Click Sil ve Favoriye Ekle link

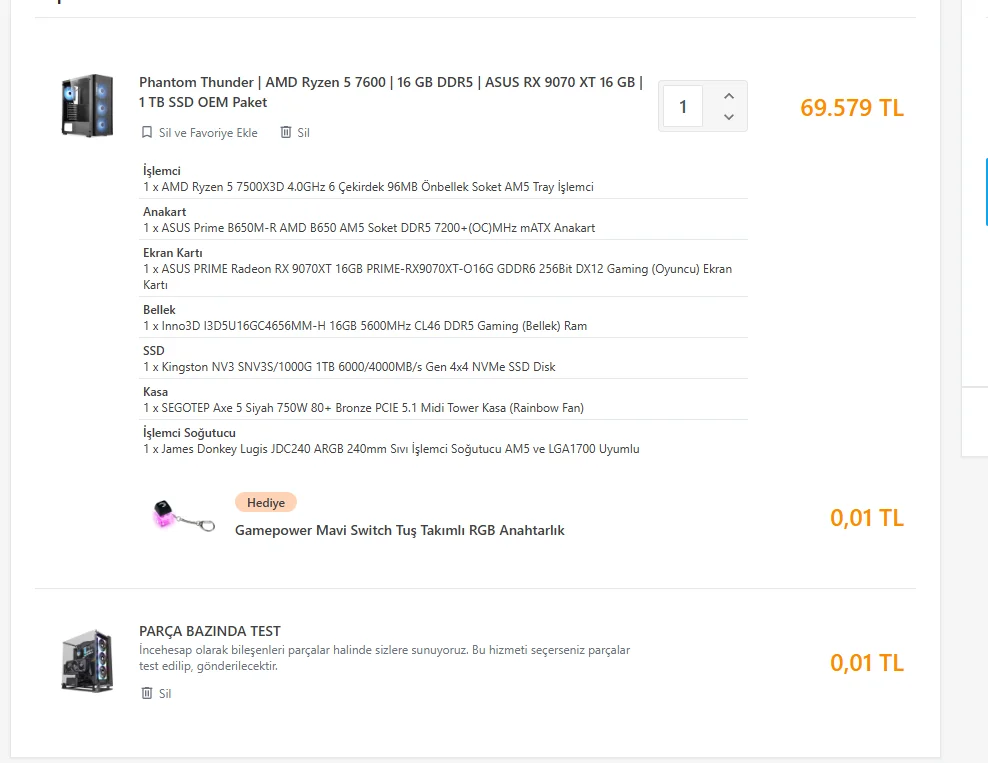[x=208, y=133]
